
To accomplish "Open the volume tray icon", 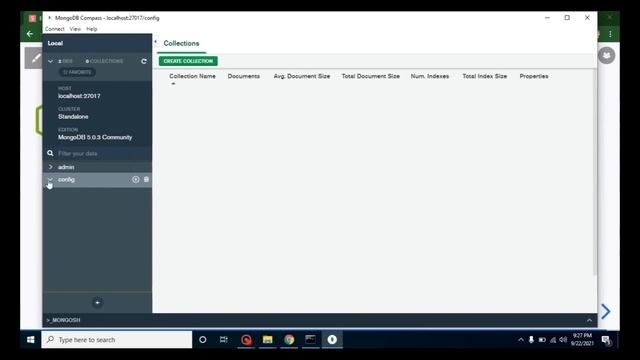I will [x=563, y=340].
